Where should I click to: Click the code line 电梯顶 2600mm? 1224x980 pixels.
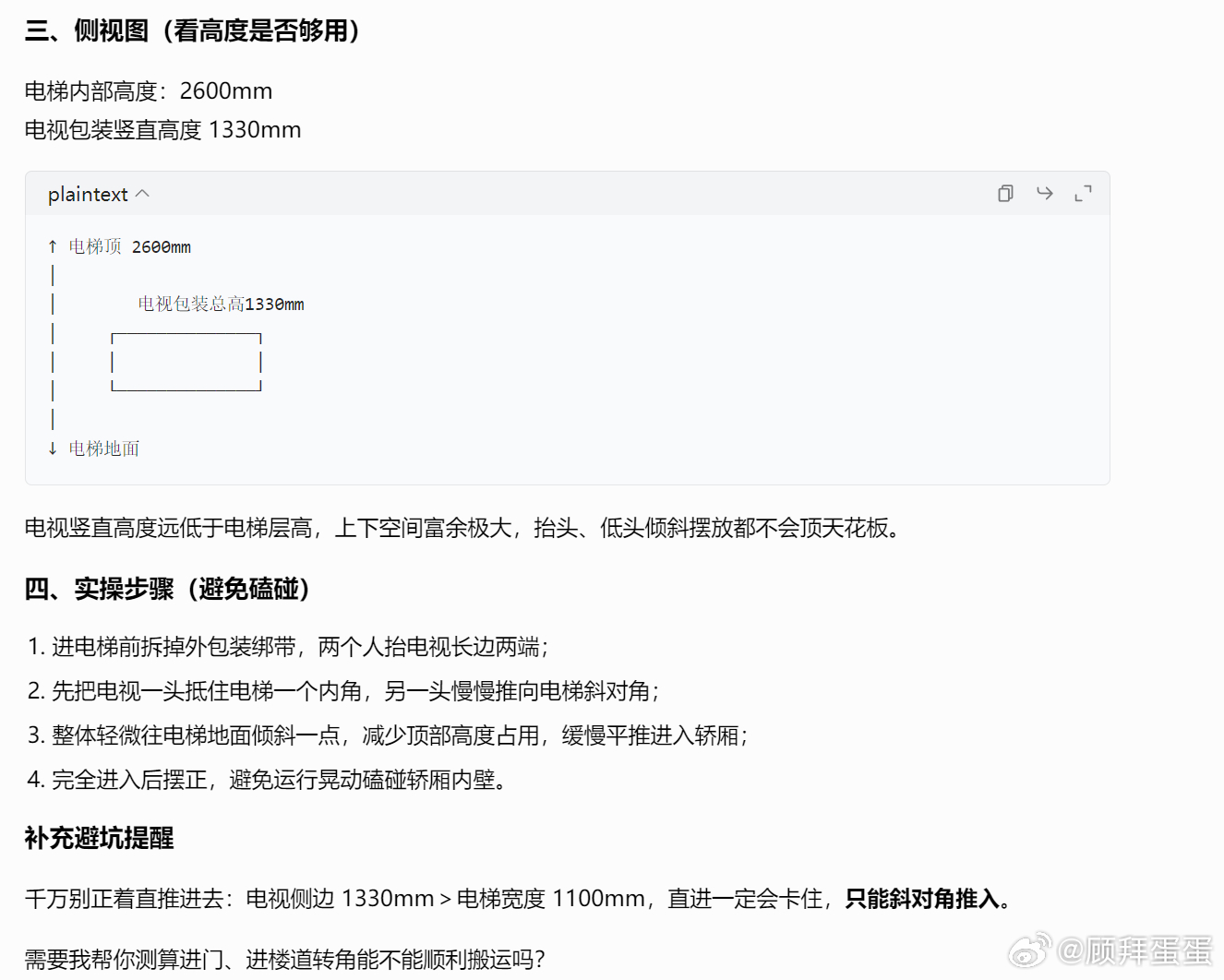coord(129,246)
